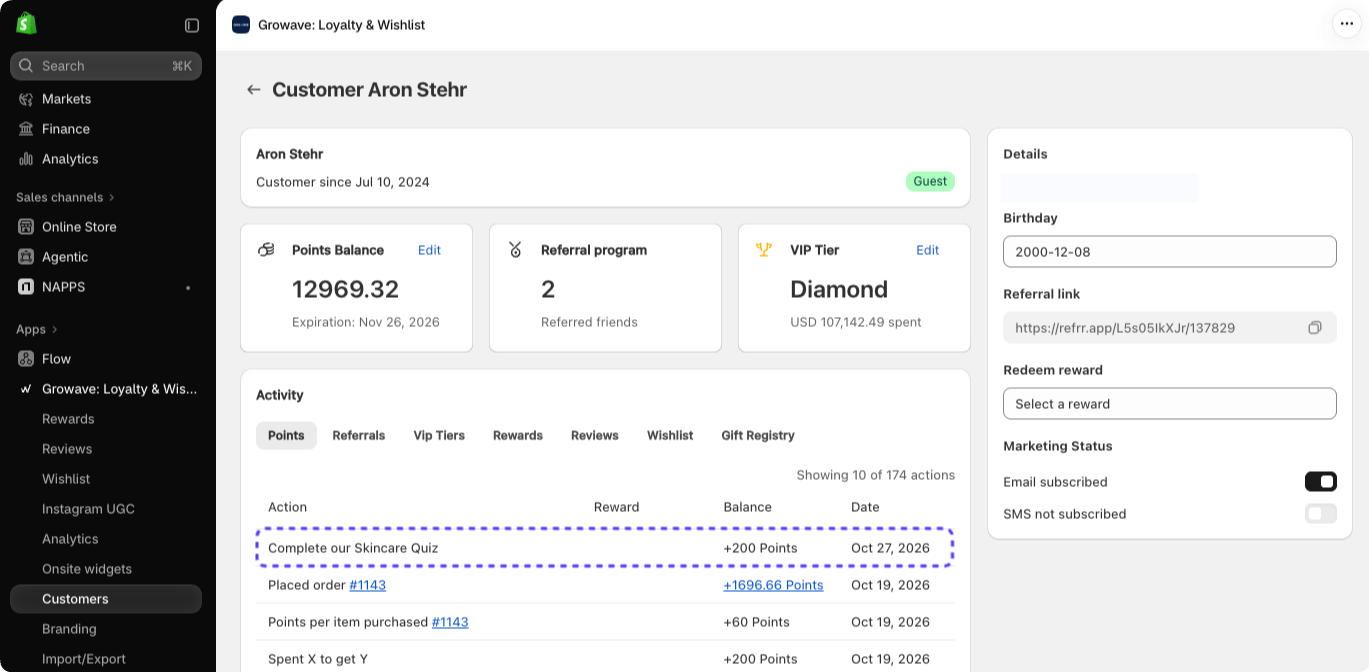Click the Flow app icon
The width and height of the screenshot is (1369, 672).
pos(26,359)
